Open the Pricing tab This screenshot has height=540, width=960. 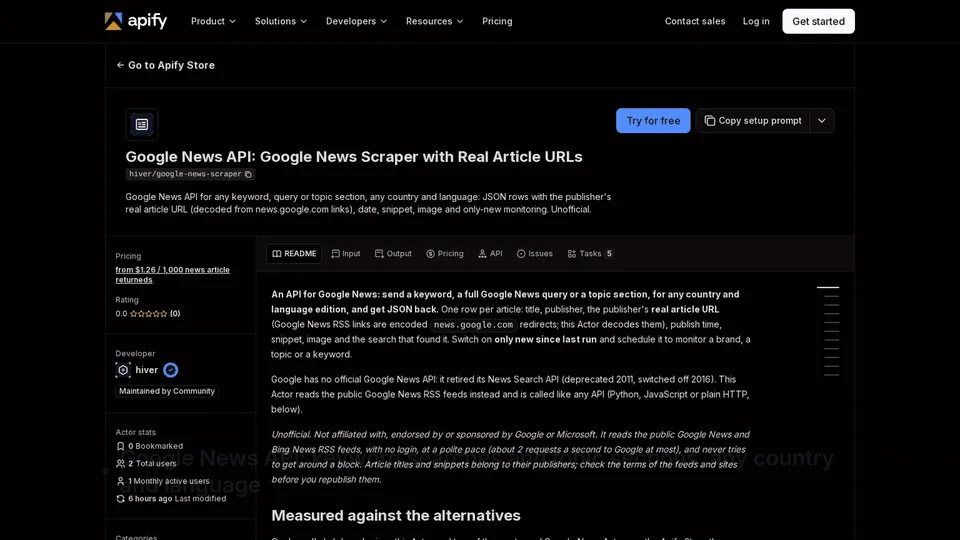[444, 253]
